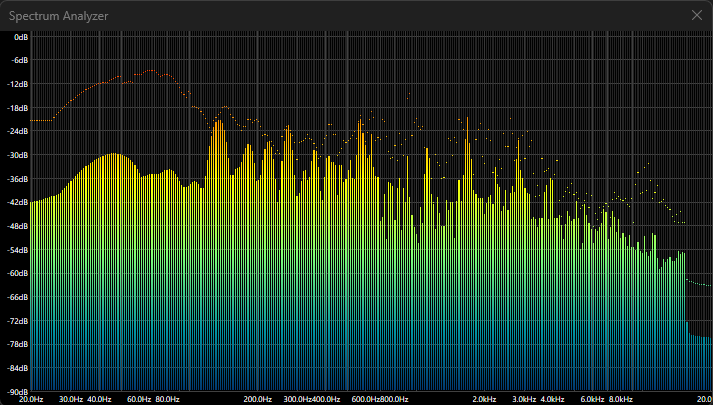
Task: Close the Spectrum Analyzer window
Action: 696,16
